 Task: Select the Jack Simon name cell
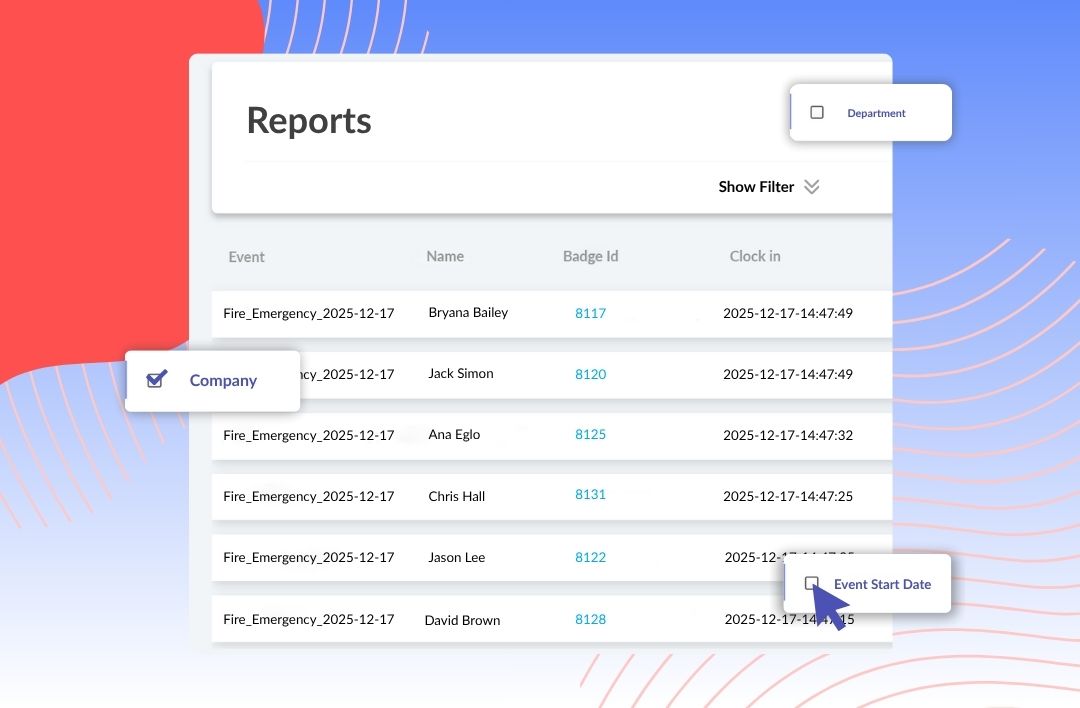pos(461,373)
